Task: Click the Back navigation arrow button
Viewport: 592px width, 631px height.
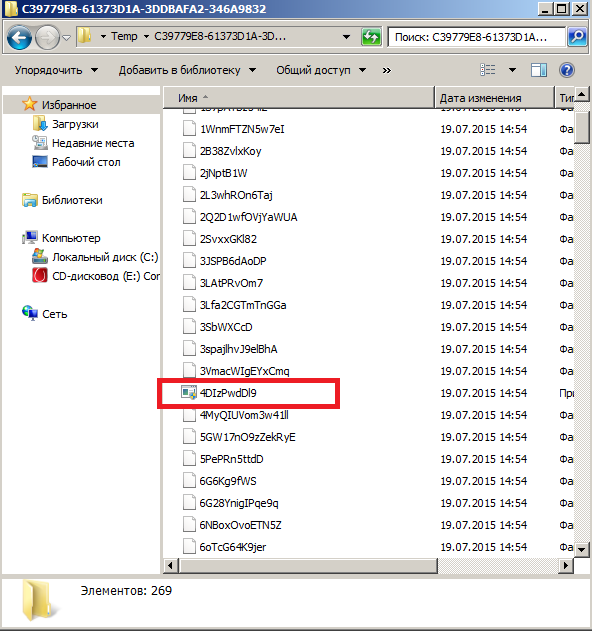Action: (19, 37)
